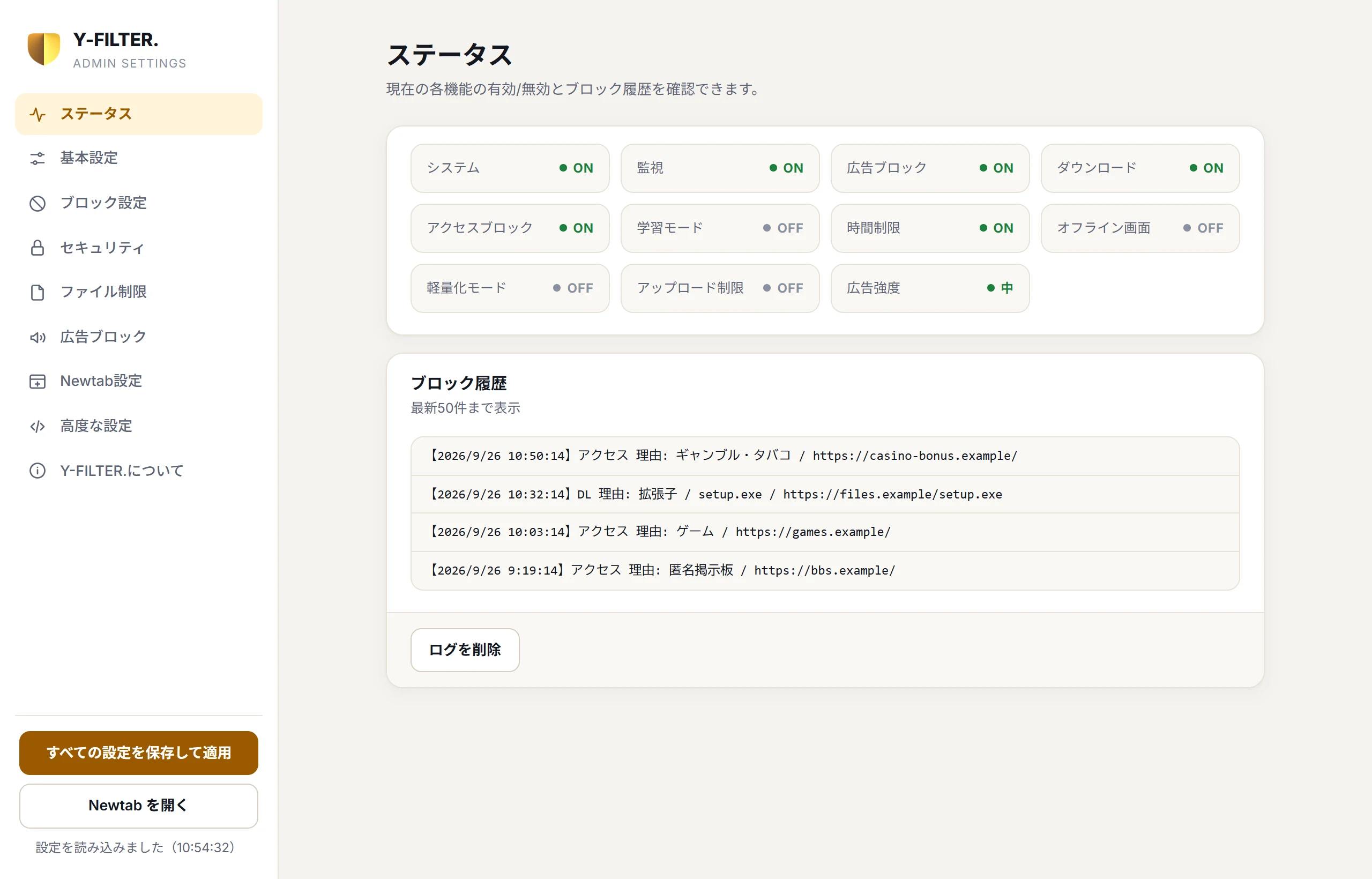Select the casino-bonus.example log entry
The width and height of the screenshot is (1372, 879).
click(825, 456)
